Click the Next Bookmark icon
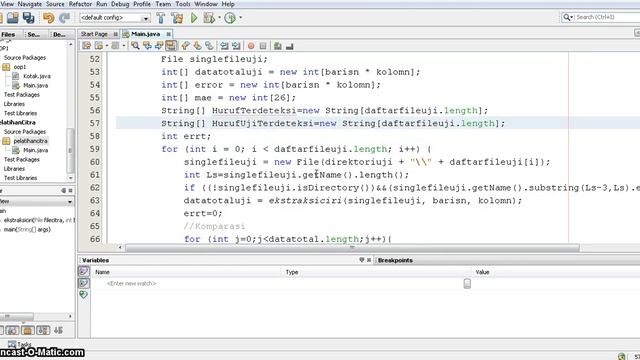Viewport: 640px width, 360px height. 198,46
